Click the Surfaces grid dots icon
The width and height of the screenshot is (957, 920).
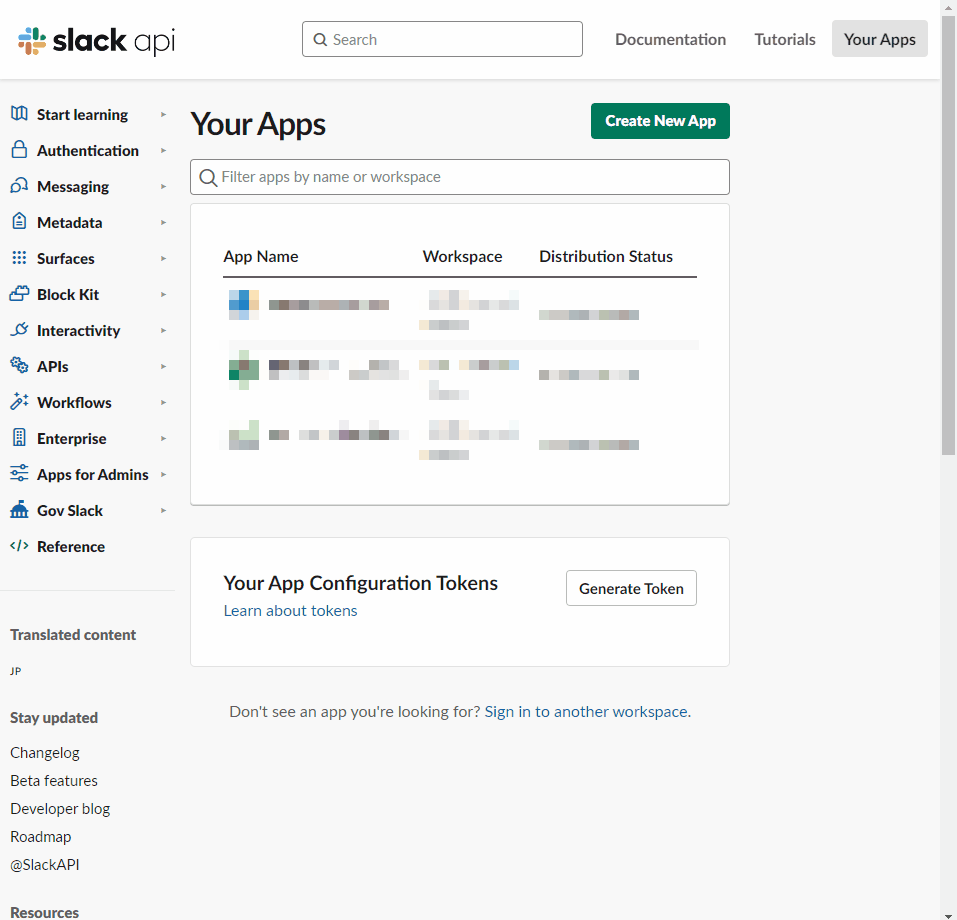19,258
